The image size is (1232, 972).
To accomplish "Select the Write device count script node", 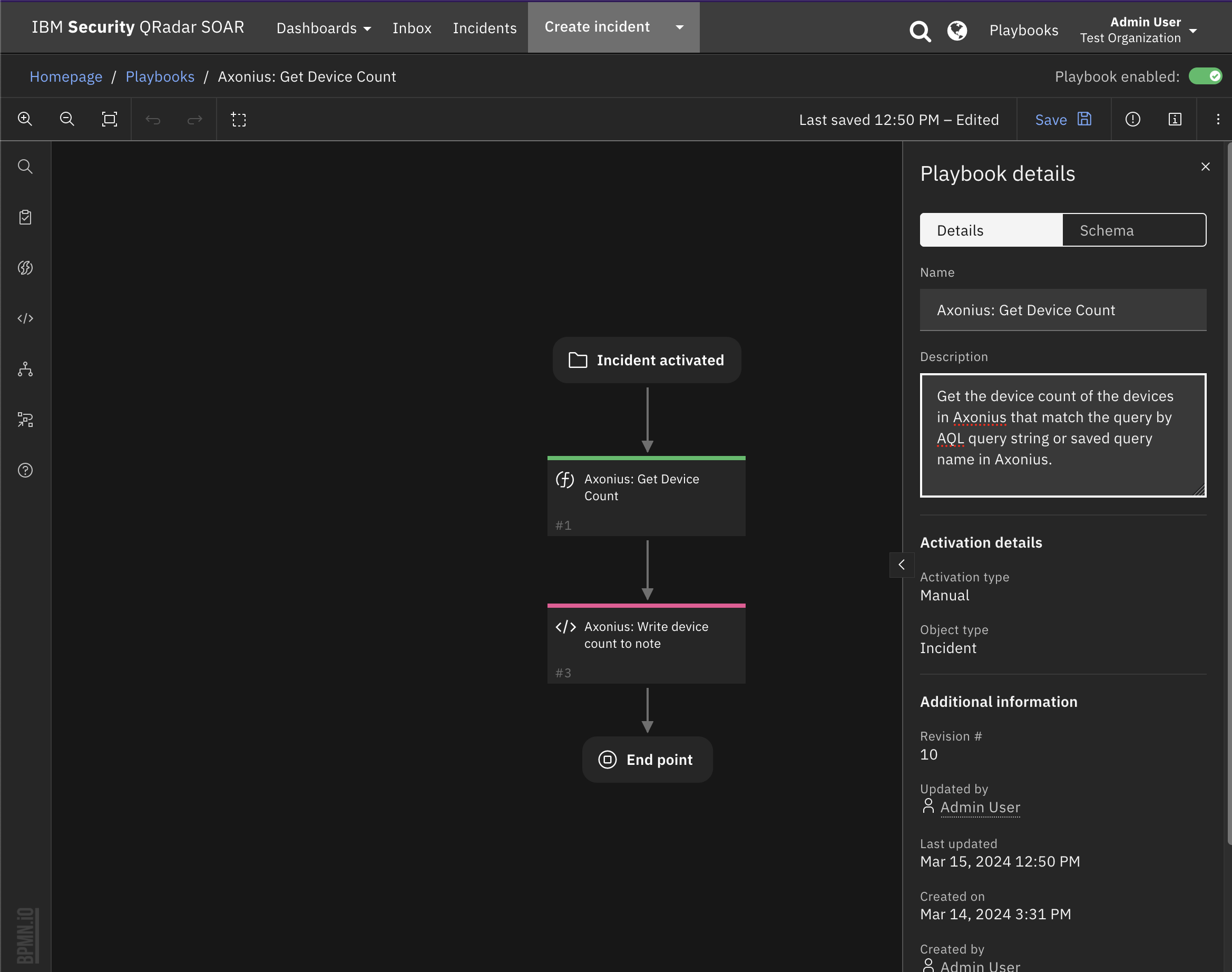I will pos(646,643).
